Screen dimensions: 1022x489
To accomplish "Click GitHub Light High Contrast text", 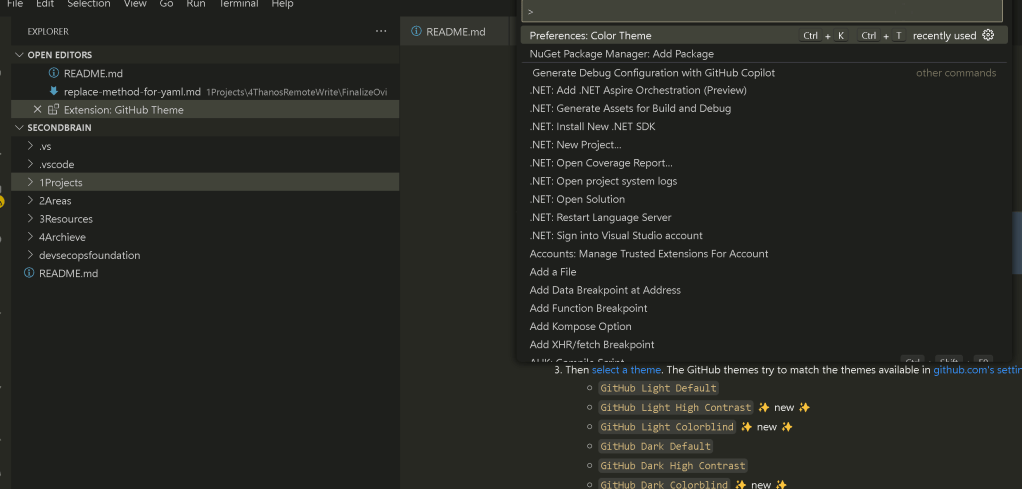I will (x=676, y=408).
